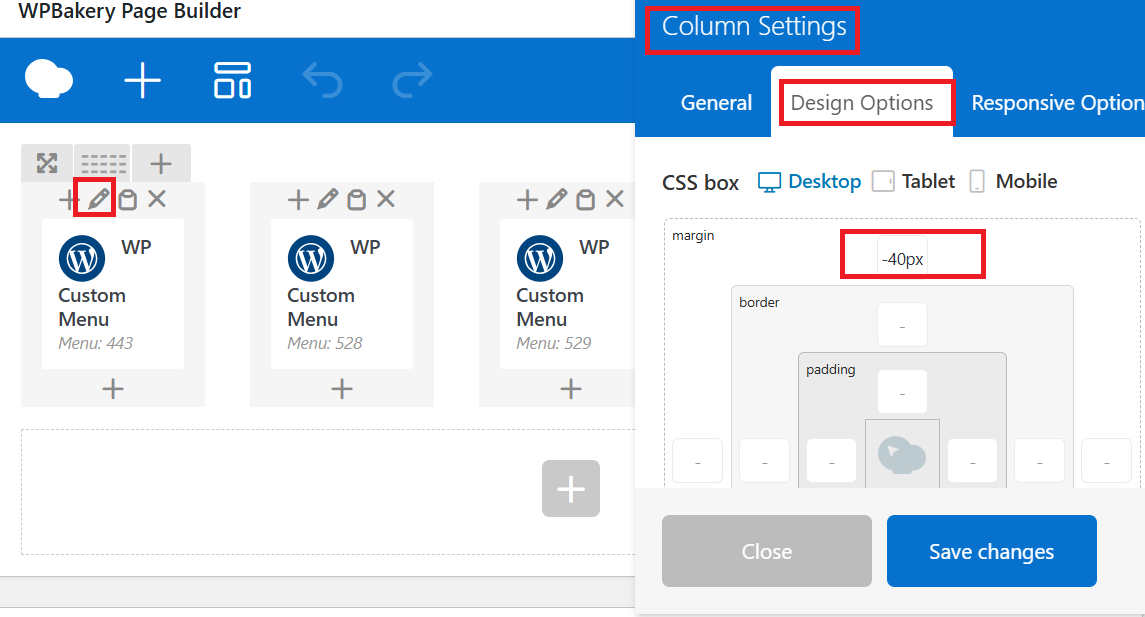Viewport: 1145px width, 617px height.
Task: Click the border left input field
Action: 765,461
